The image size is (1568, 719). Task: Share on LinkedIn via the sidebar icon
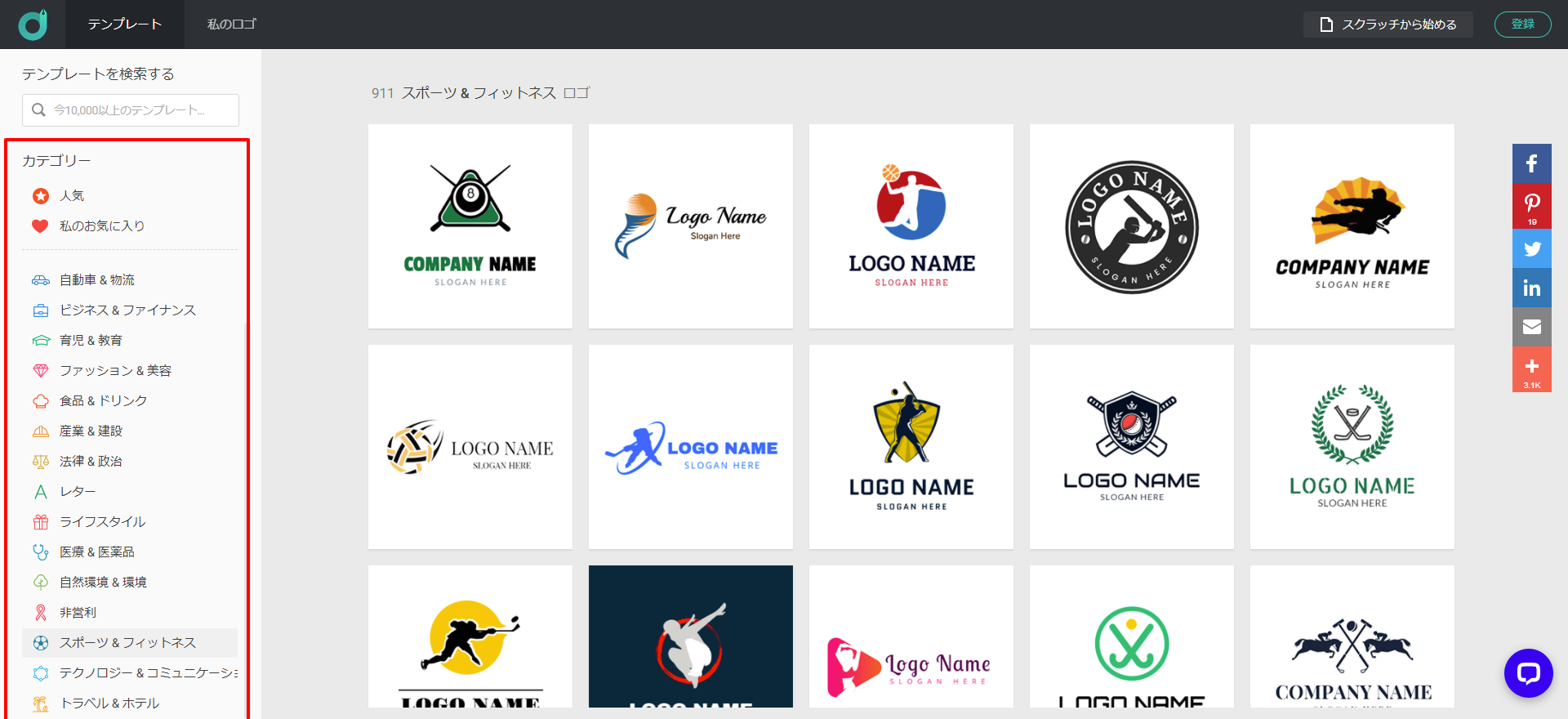[x=1531, y=288]
